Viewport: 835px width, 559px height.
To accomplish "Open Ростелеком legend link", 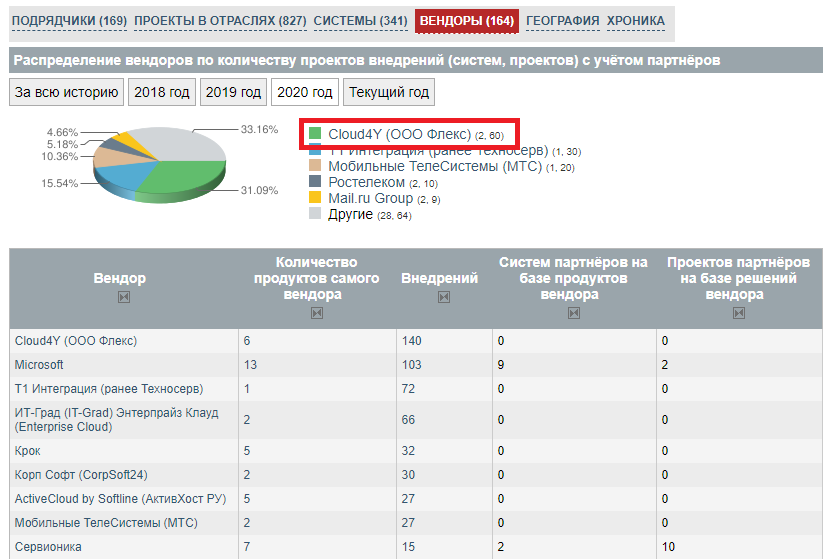I will 366,182.
